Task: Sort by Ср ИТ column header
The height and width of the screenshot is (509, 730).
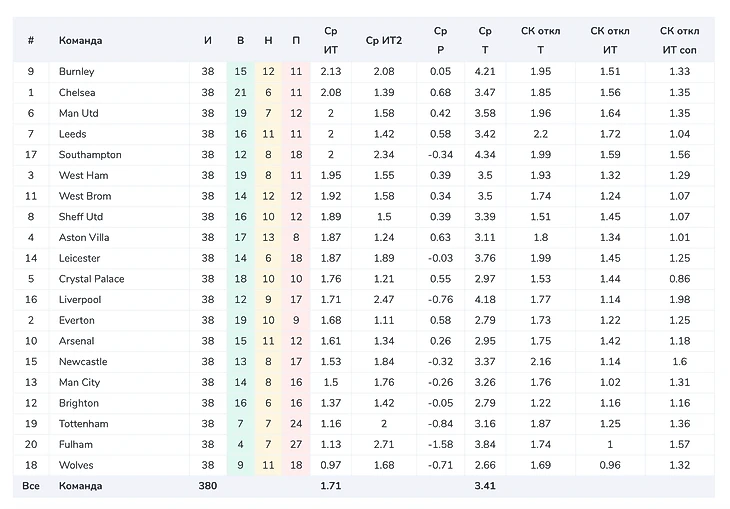Action: coord(331,40)
